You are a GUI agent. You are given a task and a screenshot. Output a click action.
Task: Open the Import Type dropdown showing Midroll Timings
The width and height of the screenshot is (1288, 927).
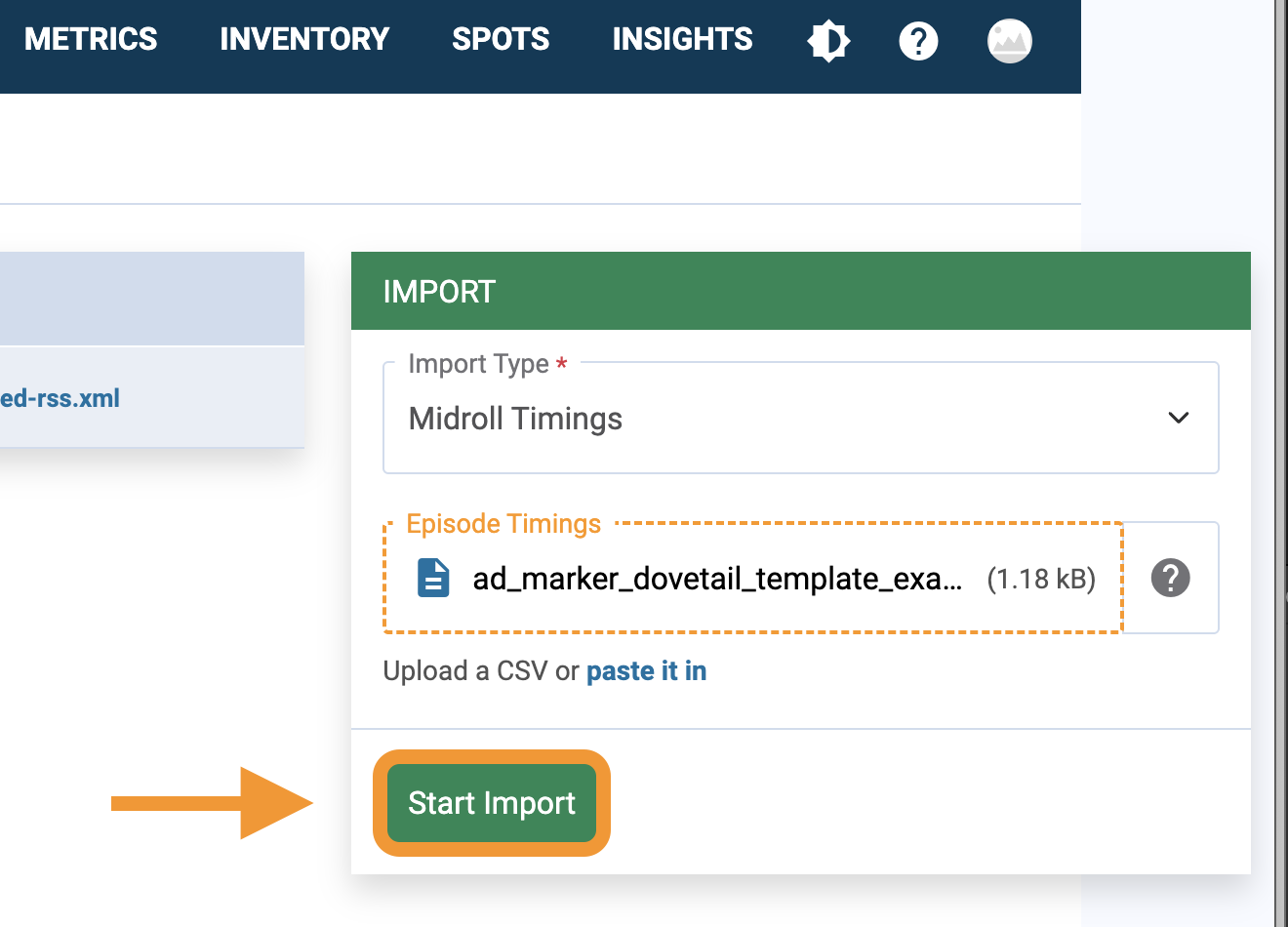tap(781, 419)
